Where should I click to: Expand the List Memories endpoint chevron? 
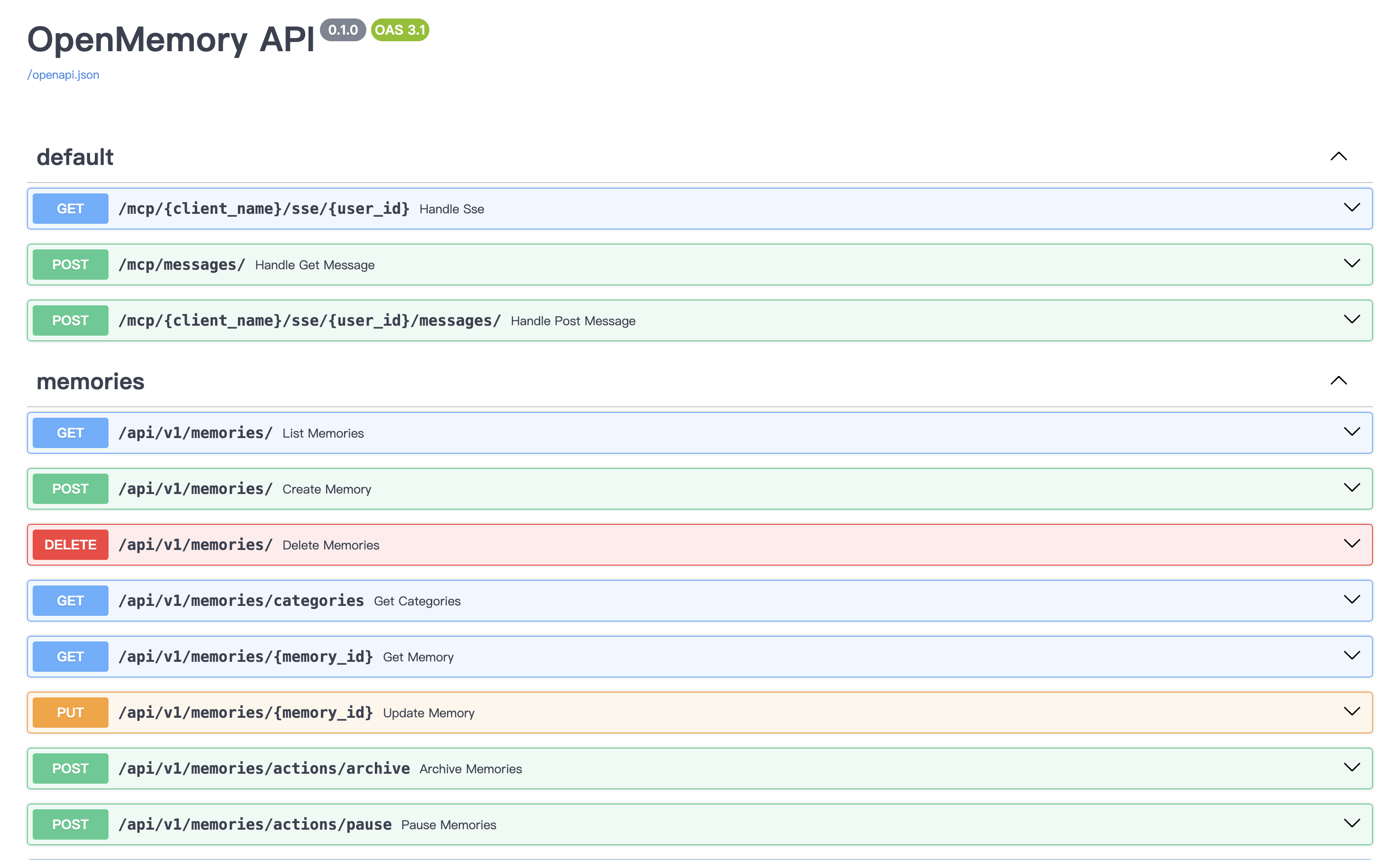click(1352, 432)
